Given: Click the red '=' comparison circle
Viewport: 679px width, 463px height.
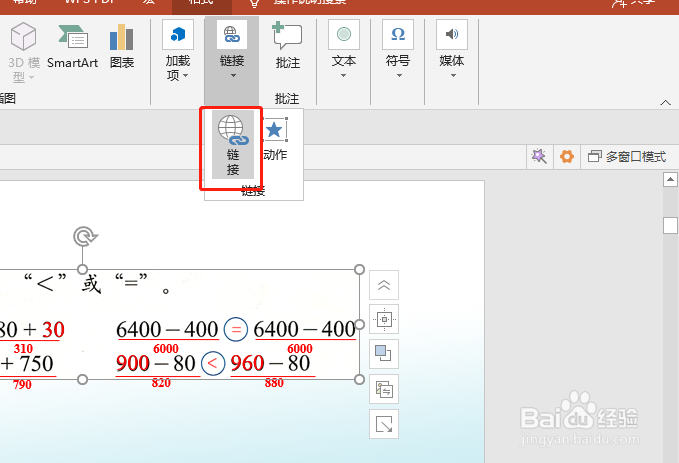Looking at the screenshot, I should [236, 330].
